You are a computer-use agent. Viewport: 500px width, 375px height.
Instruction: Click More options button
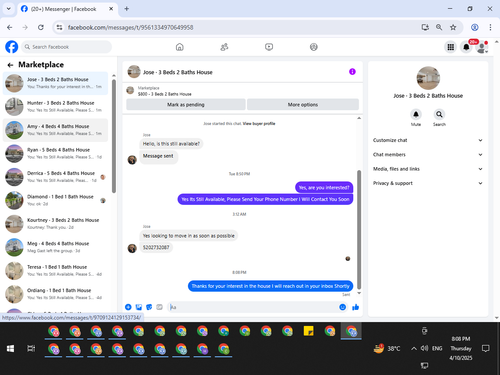pyautogui.click(x=303, y=105)
